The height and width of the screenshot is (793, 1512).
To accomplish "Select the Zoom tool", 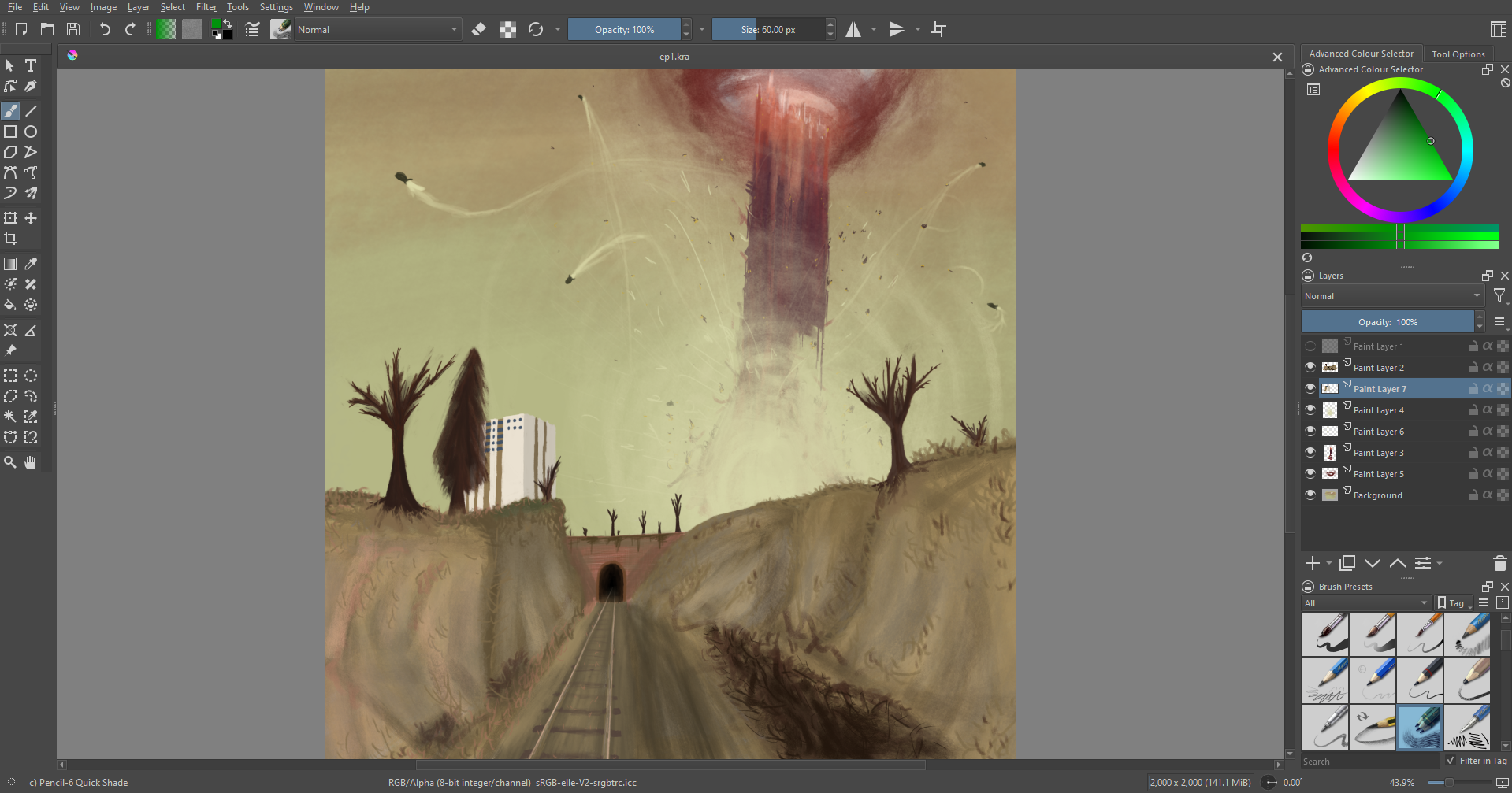I will [x=10, y=462].
